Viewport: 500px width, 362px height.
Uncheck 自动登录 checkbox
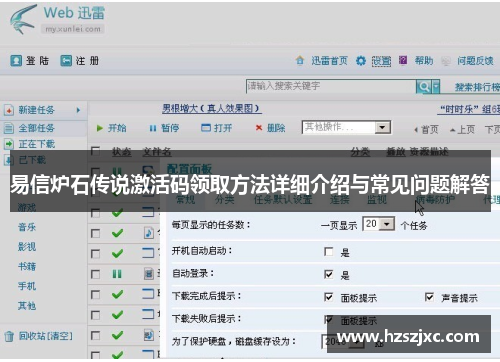point(329,274)
